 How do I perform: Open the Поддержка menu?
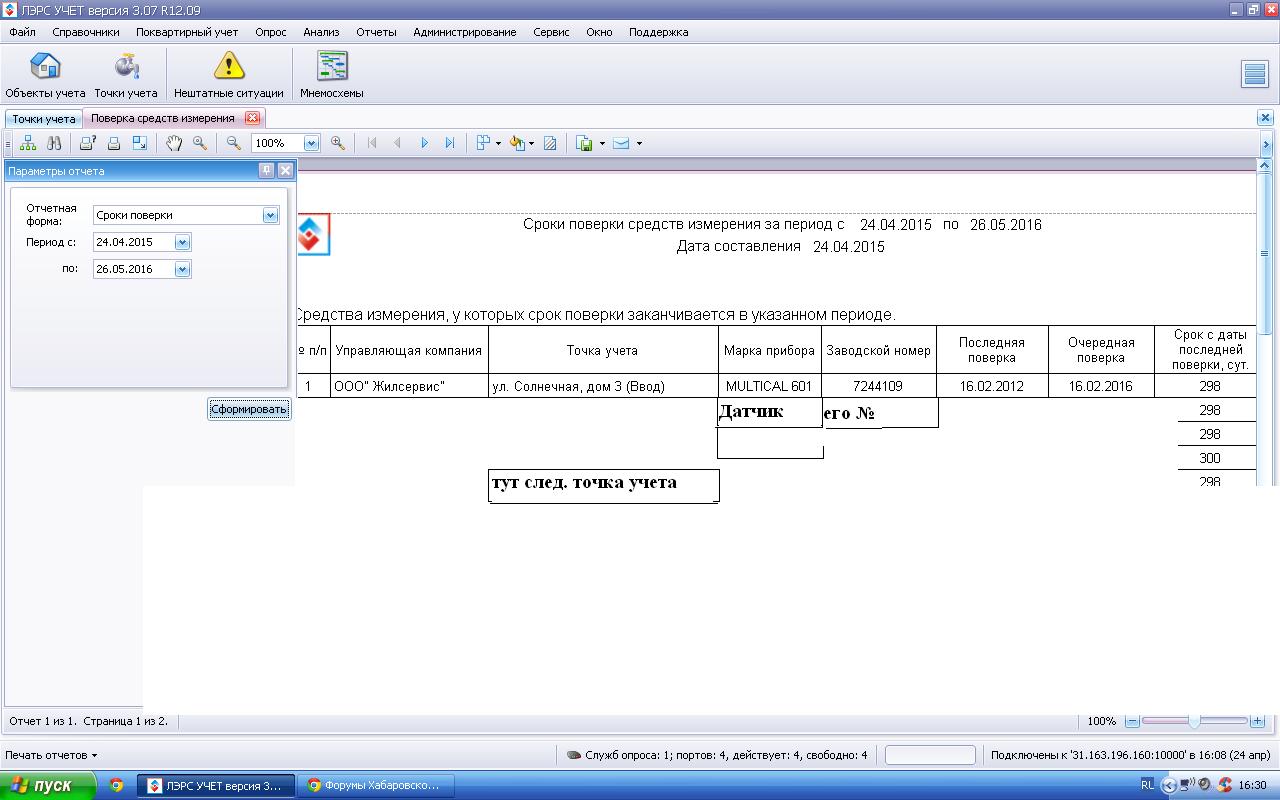tap(658, 32)
